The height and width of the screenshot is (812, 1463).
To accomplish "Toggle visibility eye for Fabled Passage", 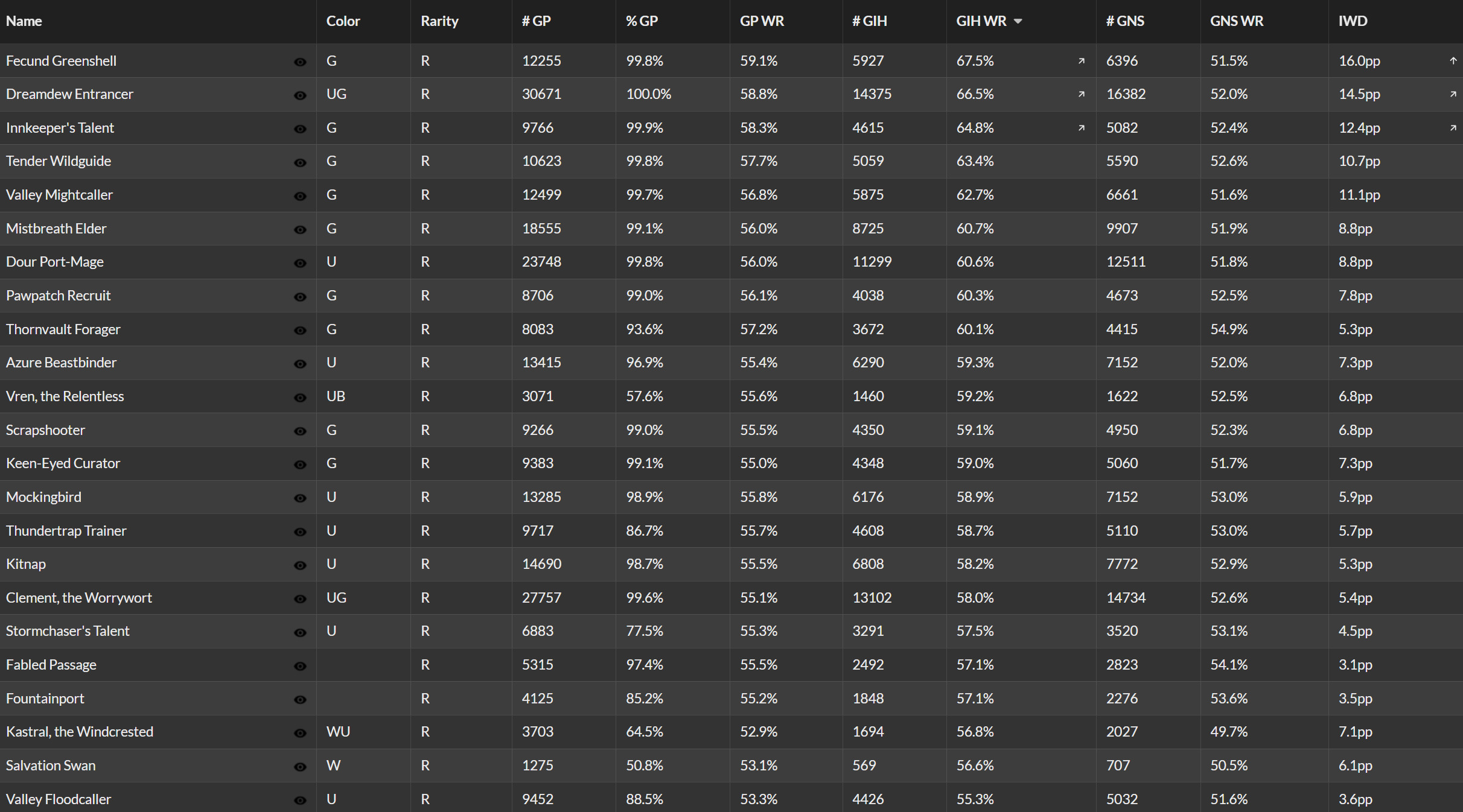I will click(x=300, y=666).
